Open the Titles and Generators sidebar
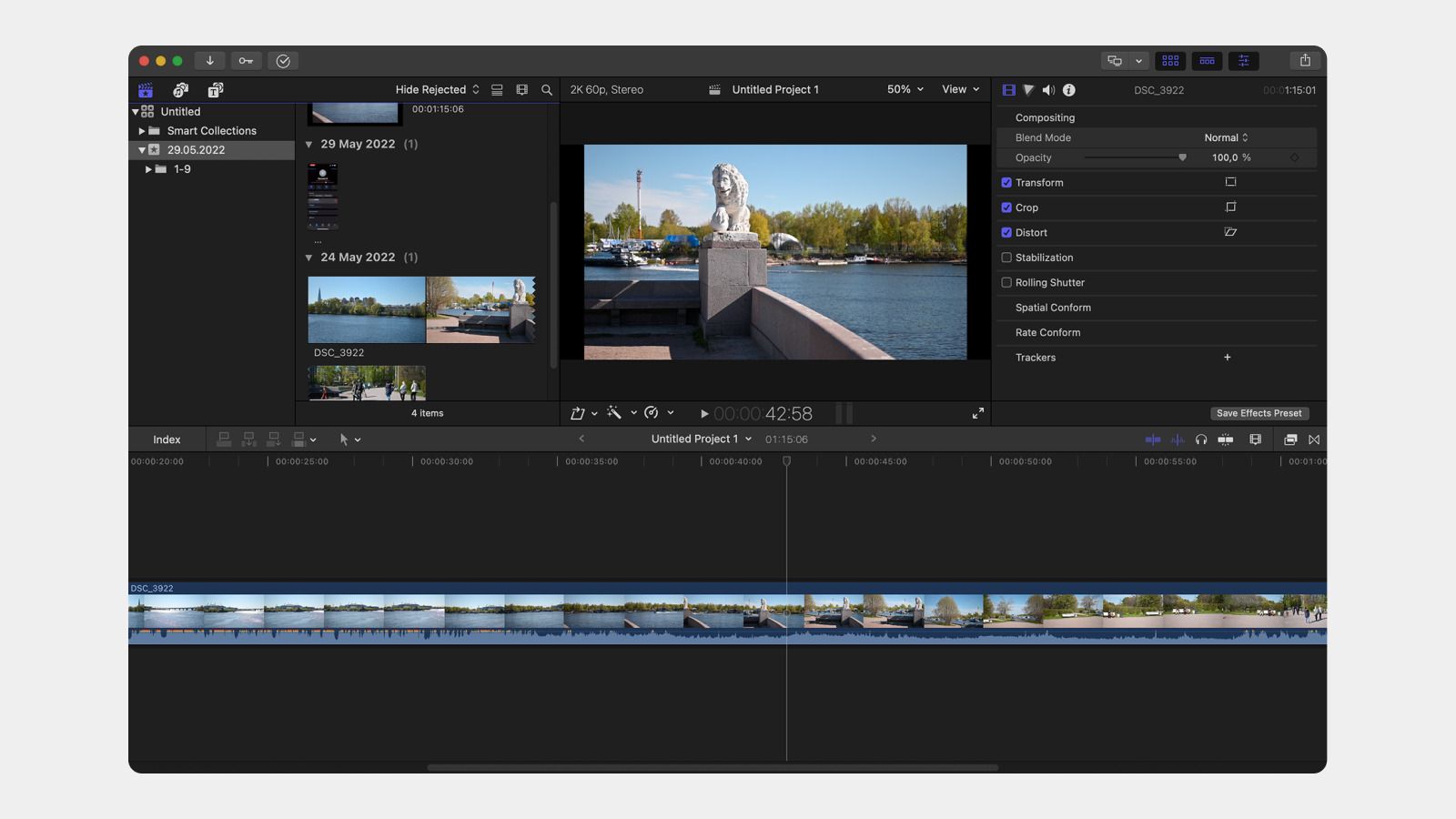This screenshot has height=819, width=1456. [216, 90]
